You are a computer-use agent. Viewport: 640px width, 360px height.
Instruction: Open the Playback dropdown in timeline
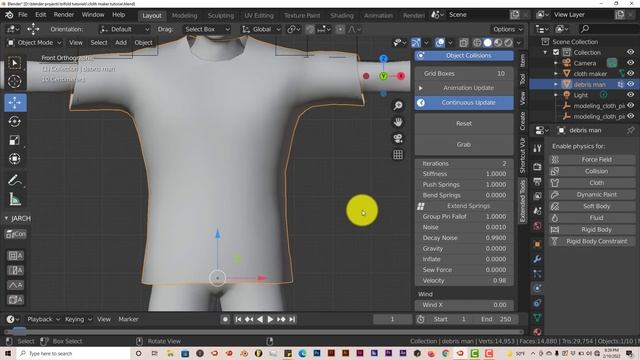[x=43, y=319]
